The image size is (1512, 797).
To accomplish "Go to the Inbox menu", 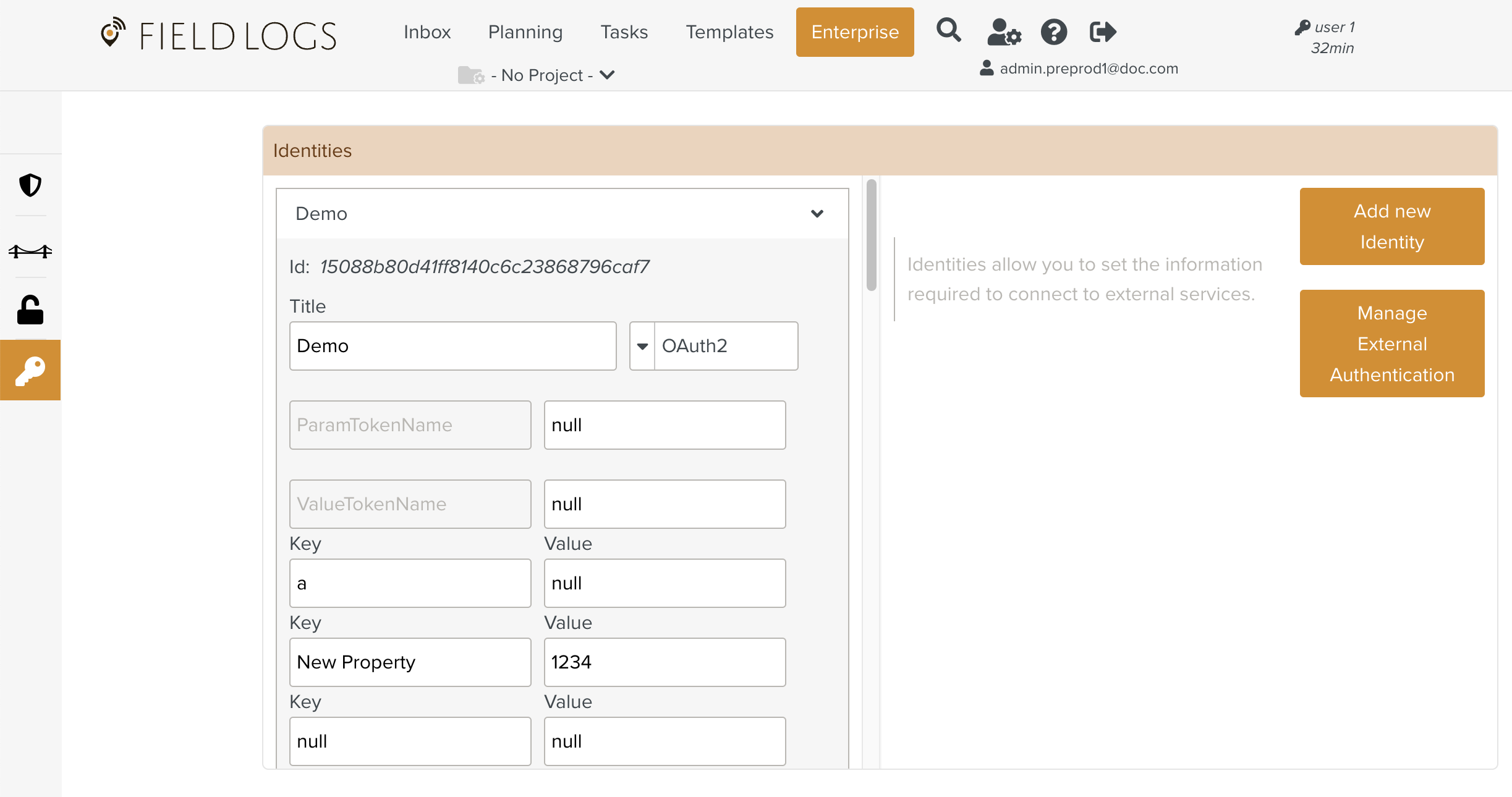I will point(427,32).
